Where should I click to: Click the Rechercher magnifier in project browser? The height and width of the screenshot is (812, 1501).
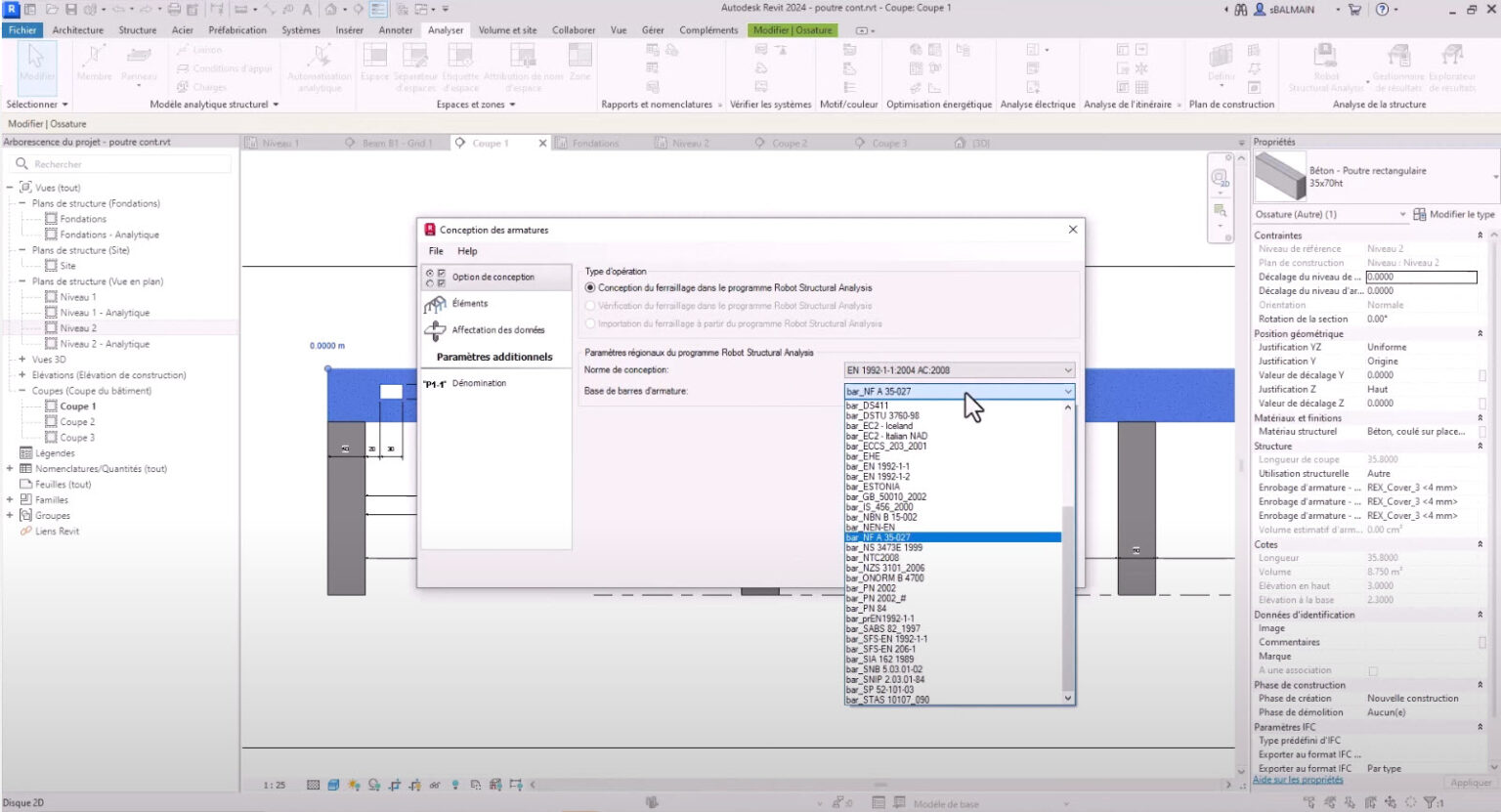(x=21, y=163)
